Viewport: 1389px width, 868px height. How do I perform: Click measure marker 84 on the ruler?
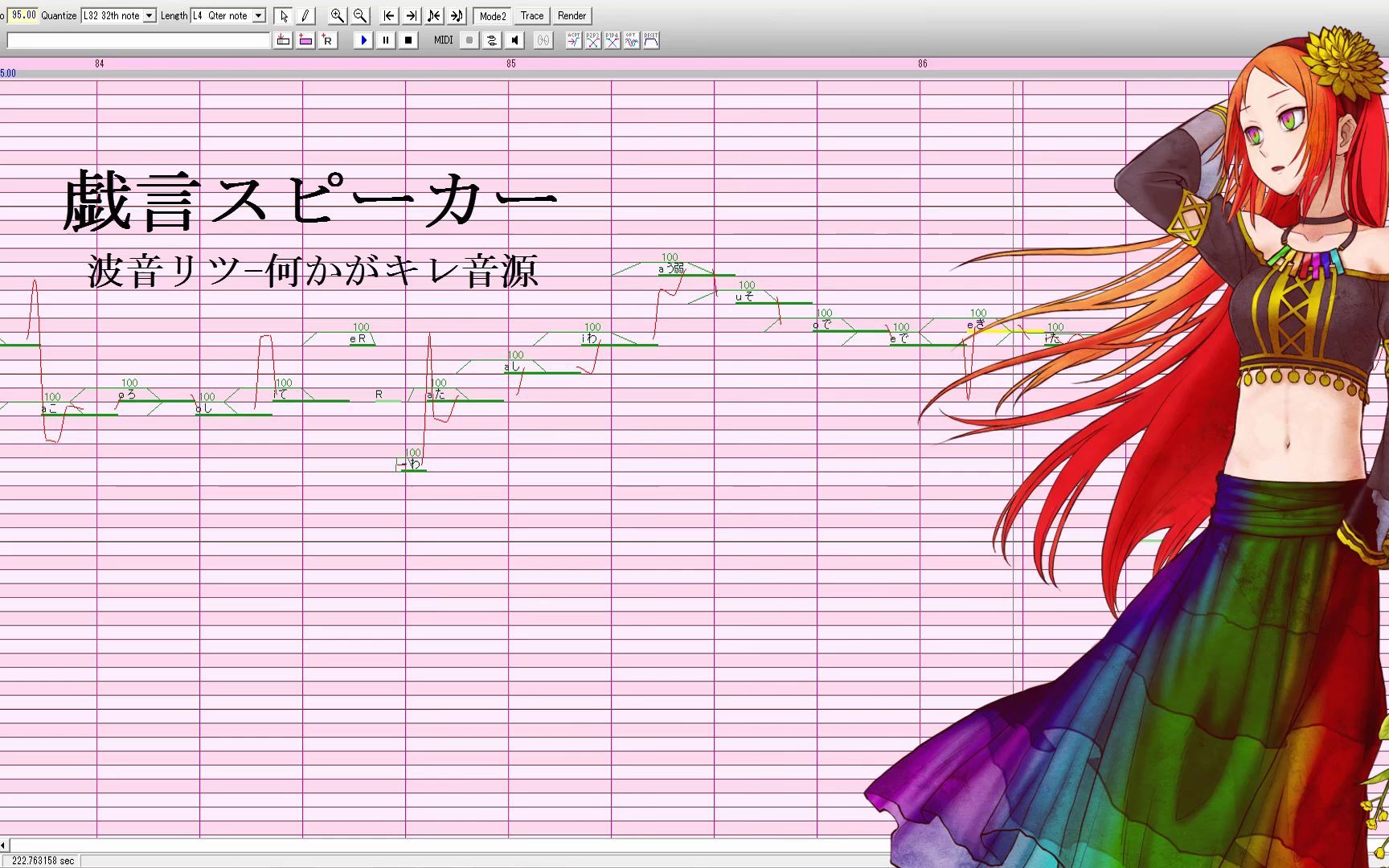pyautogui.click(x=100, y=63)
